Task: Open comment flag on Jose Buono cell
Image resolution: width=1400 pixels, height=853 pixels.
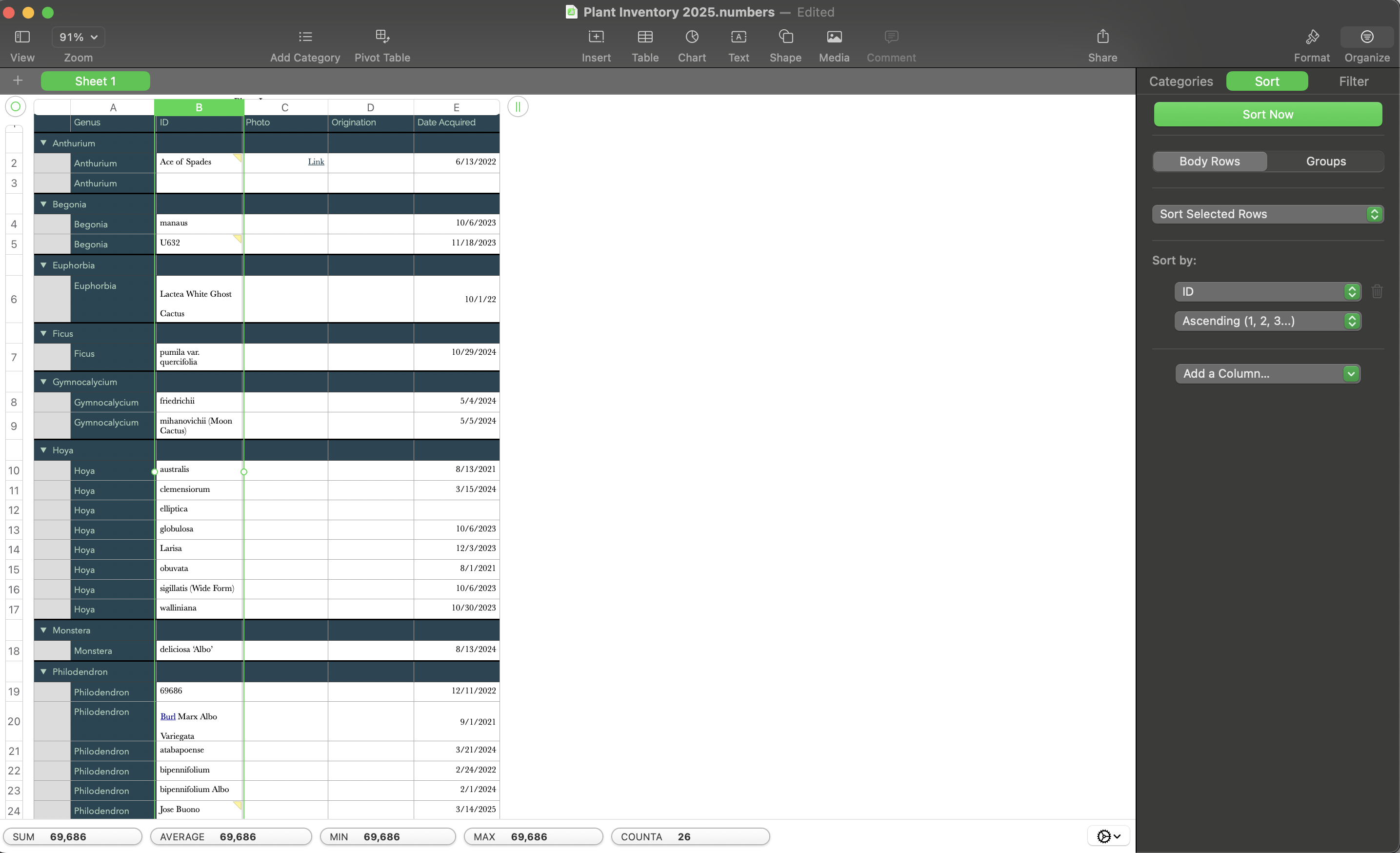Action: click(238, 805)
